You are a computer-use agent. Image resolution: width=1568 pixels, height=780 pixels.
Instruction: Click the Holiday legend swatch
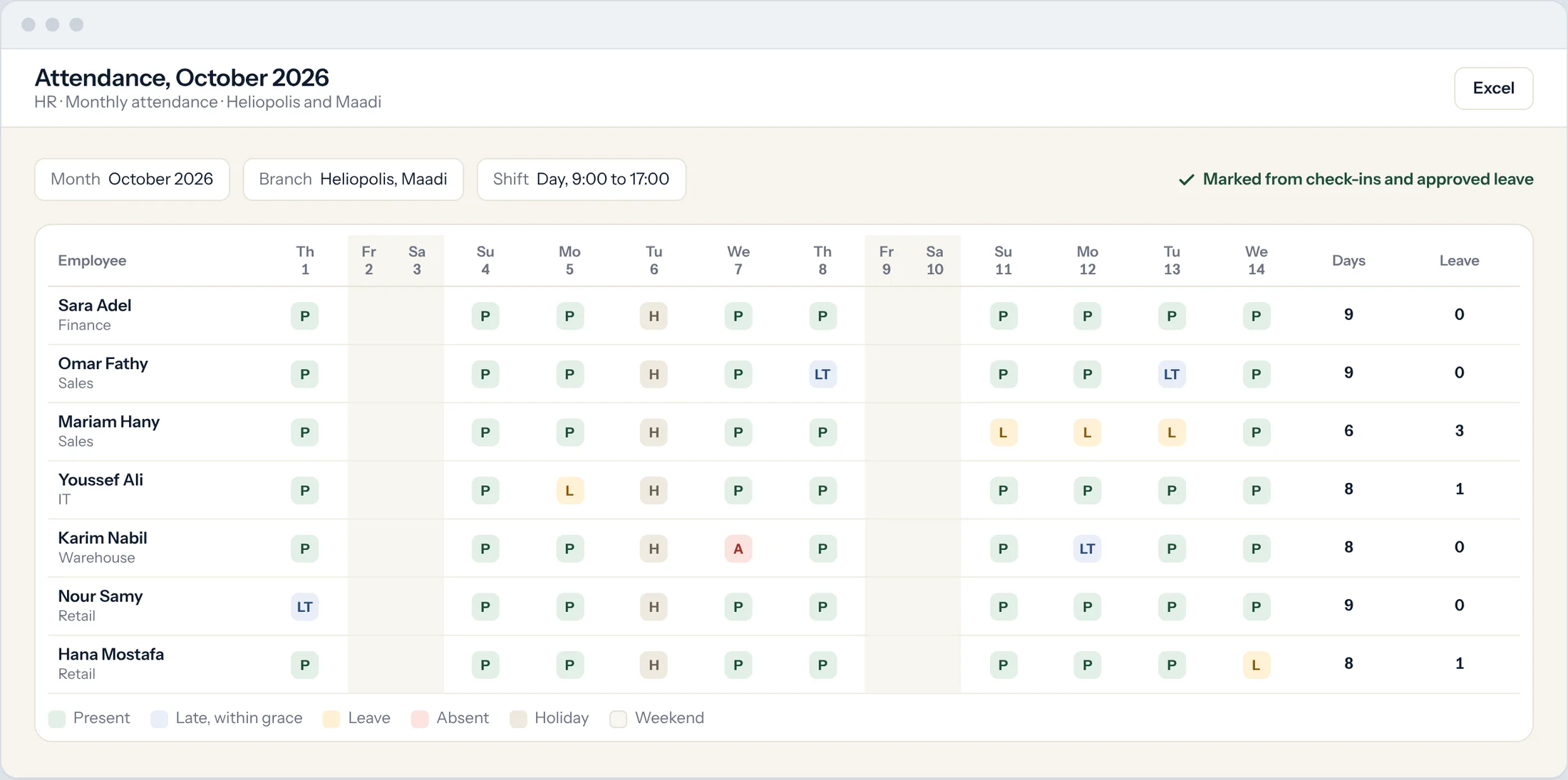pos(518,719)
